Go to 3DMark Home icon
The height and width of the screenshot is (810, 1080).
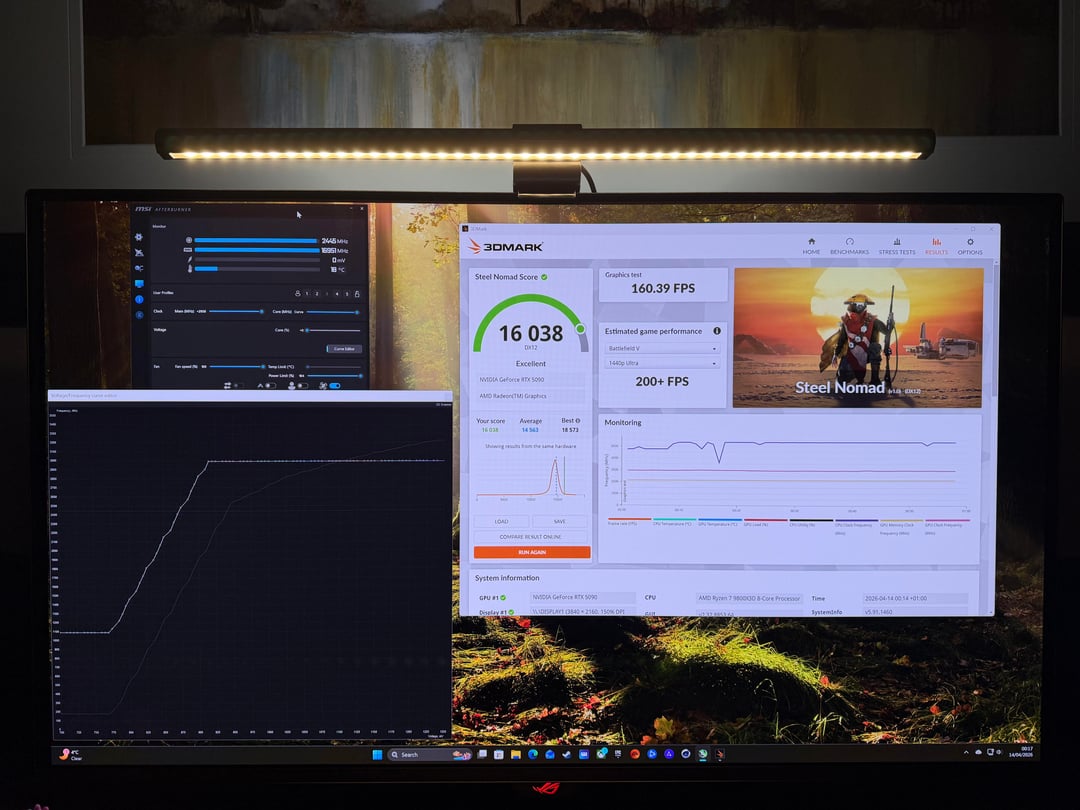[811, 246]
